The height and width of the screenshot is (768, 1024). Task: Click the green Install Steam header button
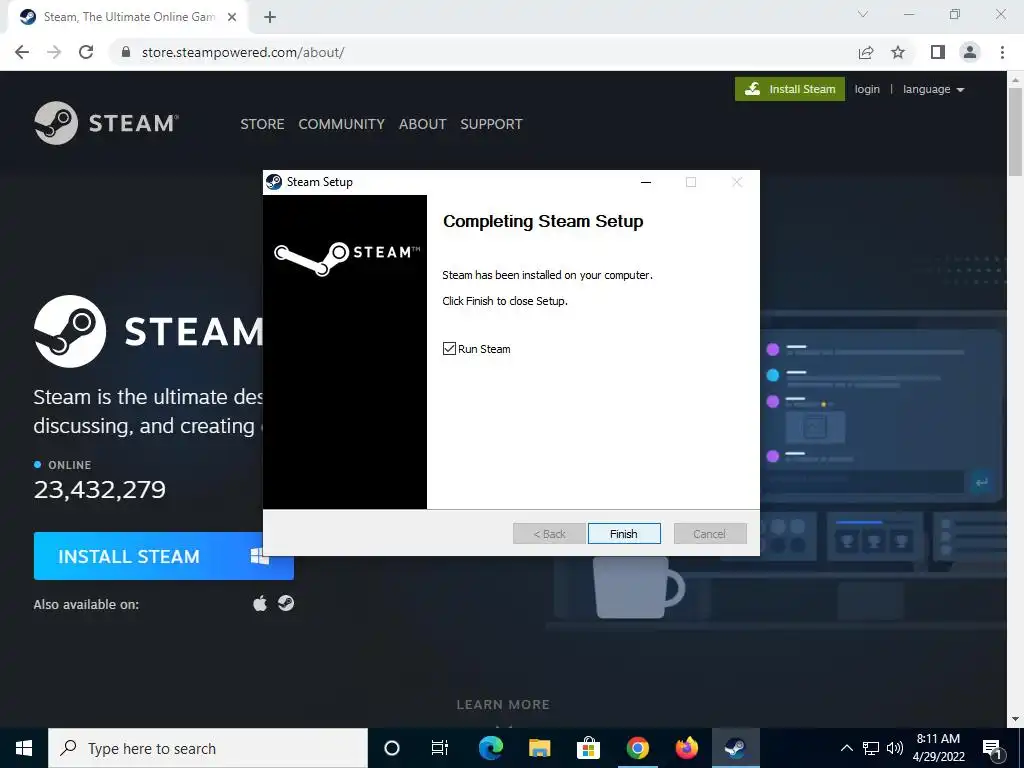tap(790, 89)
